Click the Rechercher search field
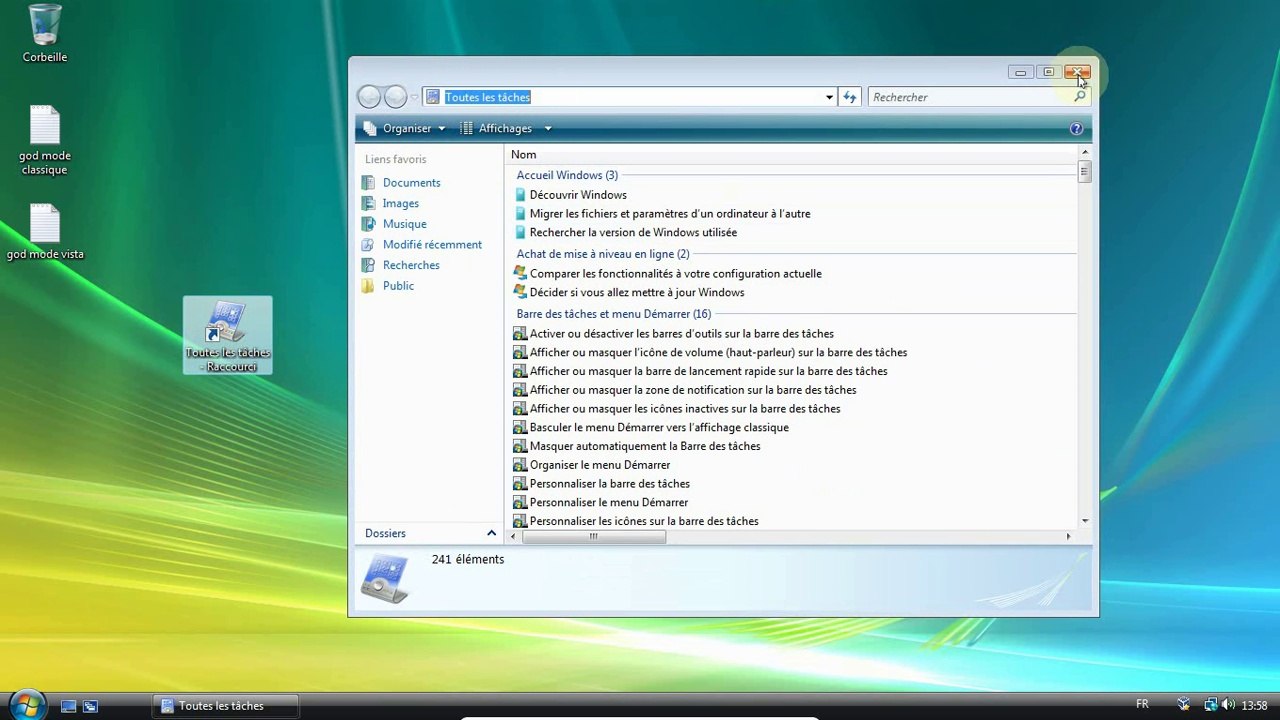Image resolution: width=1280 pixels, height=720 pixels. (x=970, y=97)
